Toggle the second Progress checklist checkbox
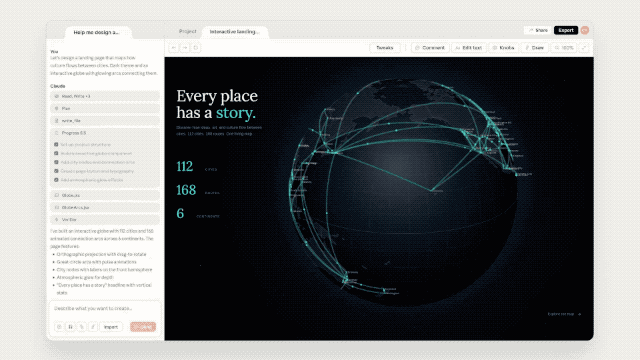Image resolution: width=640 pixels, height=360 pixels. coord(56,153)
